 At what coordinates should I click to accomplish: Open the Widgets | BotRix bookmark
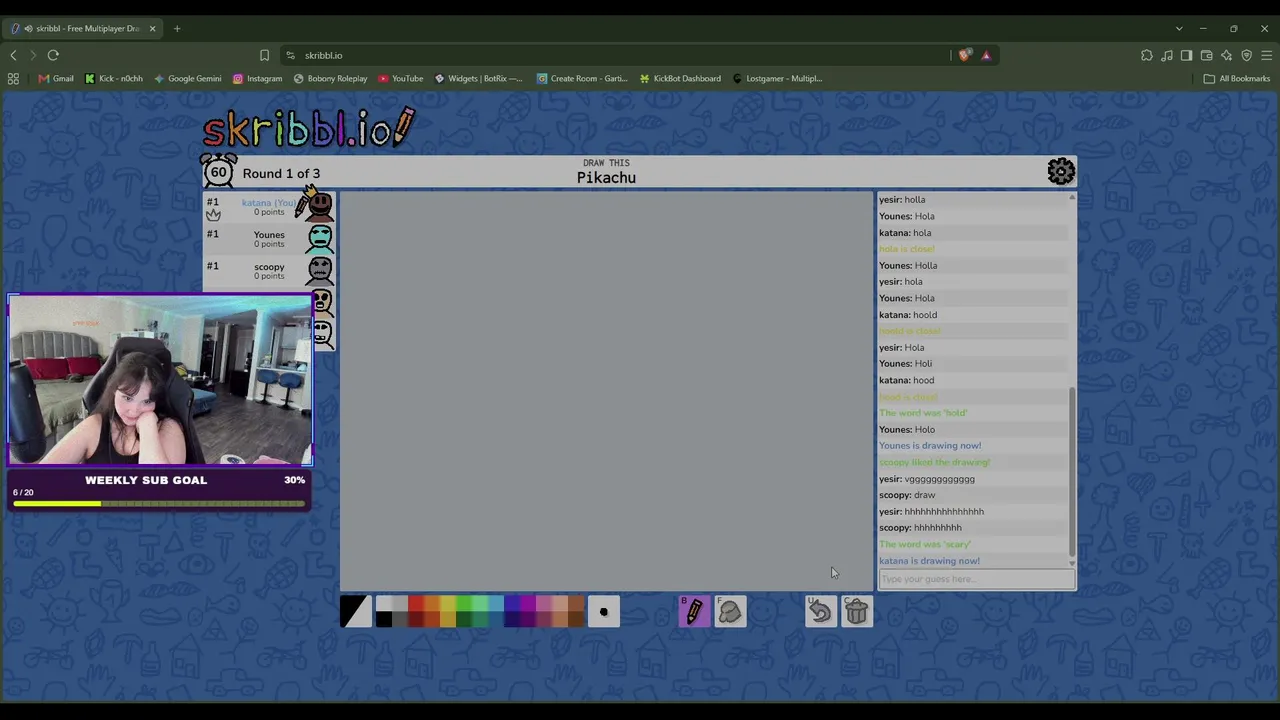point(478,78)
